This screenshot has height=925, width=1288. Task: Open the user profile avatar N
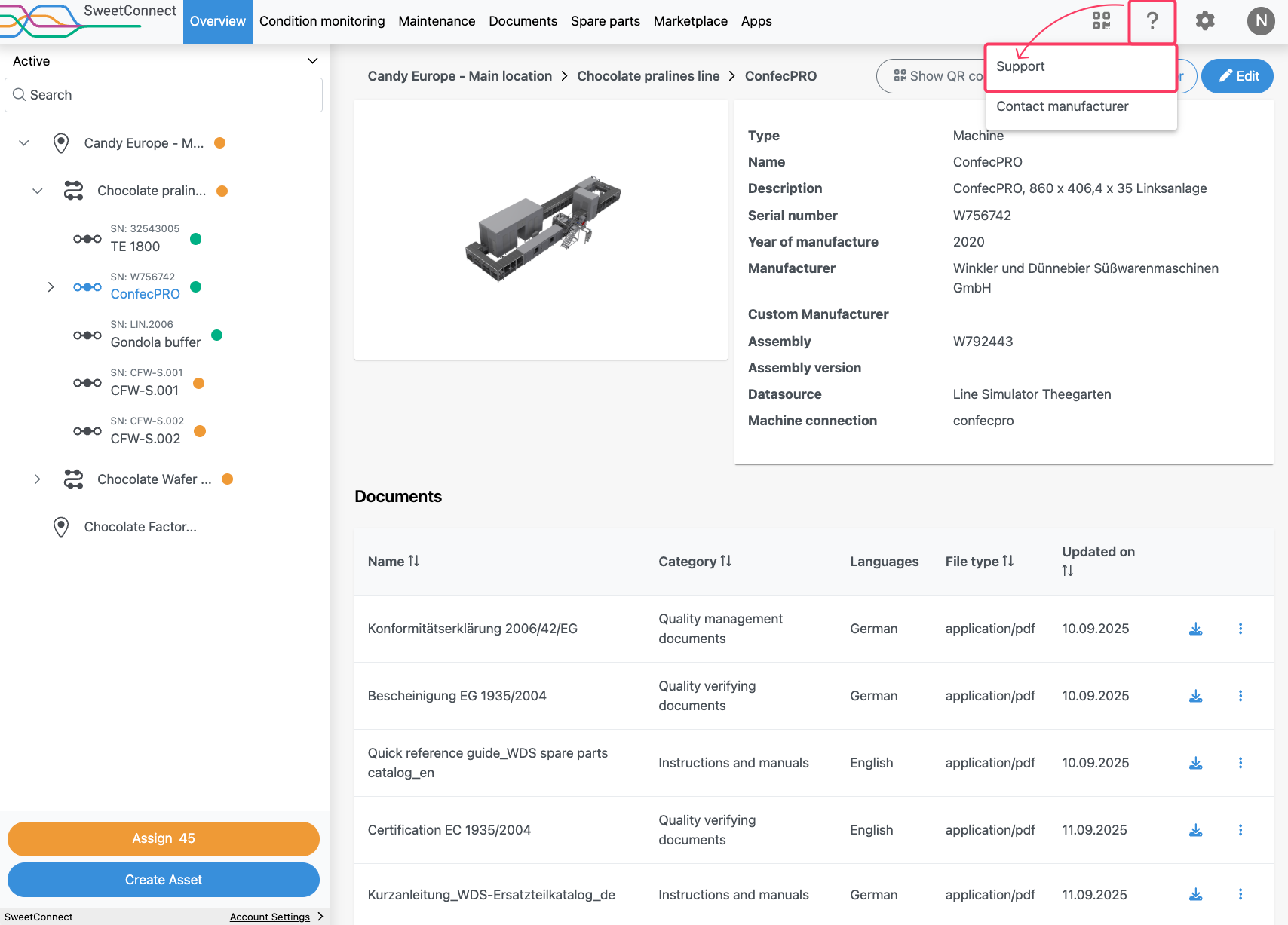point(1261,21)
